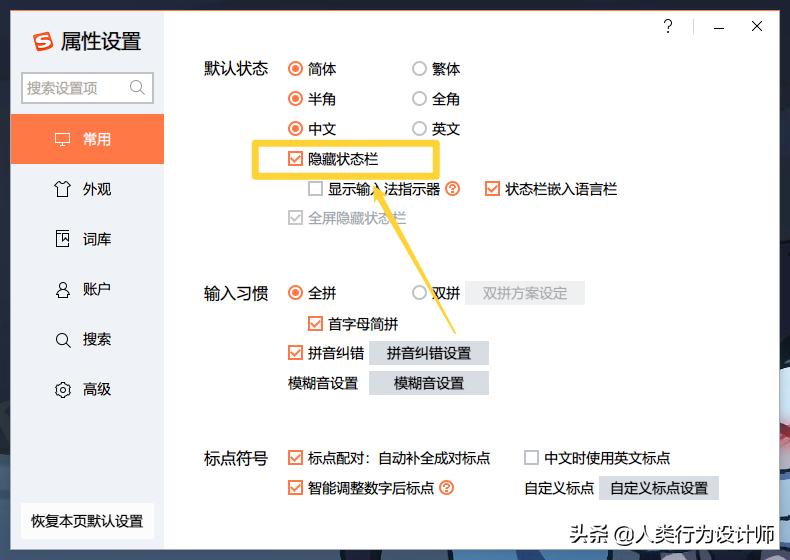Toggle 智能调整数字后标点 checkbox
The image size is (790, 560).
click(295, 488)
